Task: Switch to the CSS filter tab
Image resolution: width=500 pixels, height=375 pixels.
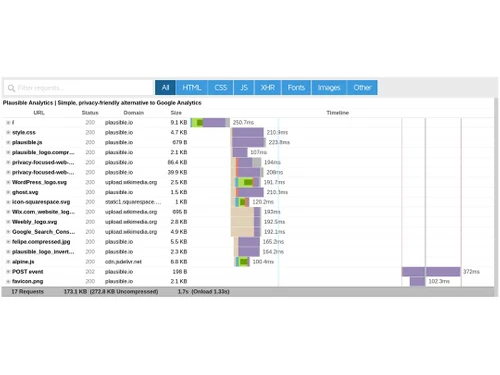Action: (x=221, y=88)
